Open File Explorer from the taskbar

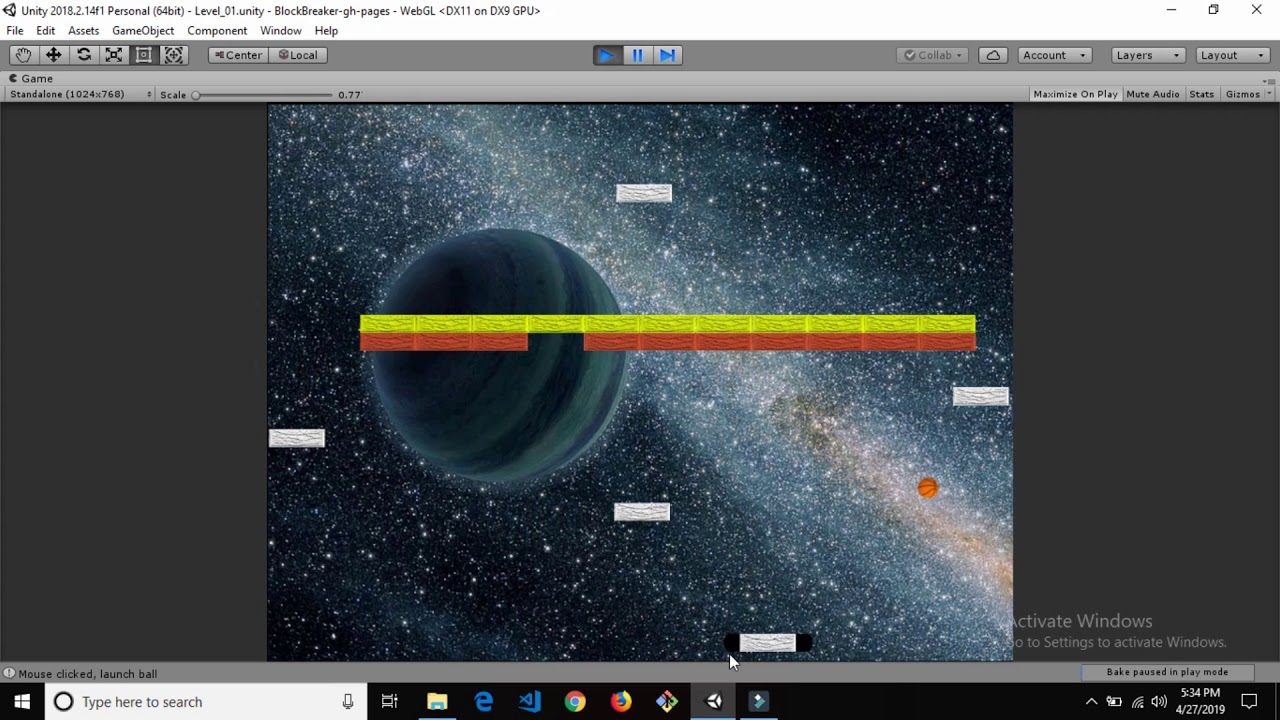pyautogui.click(x=437, y=702)
